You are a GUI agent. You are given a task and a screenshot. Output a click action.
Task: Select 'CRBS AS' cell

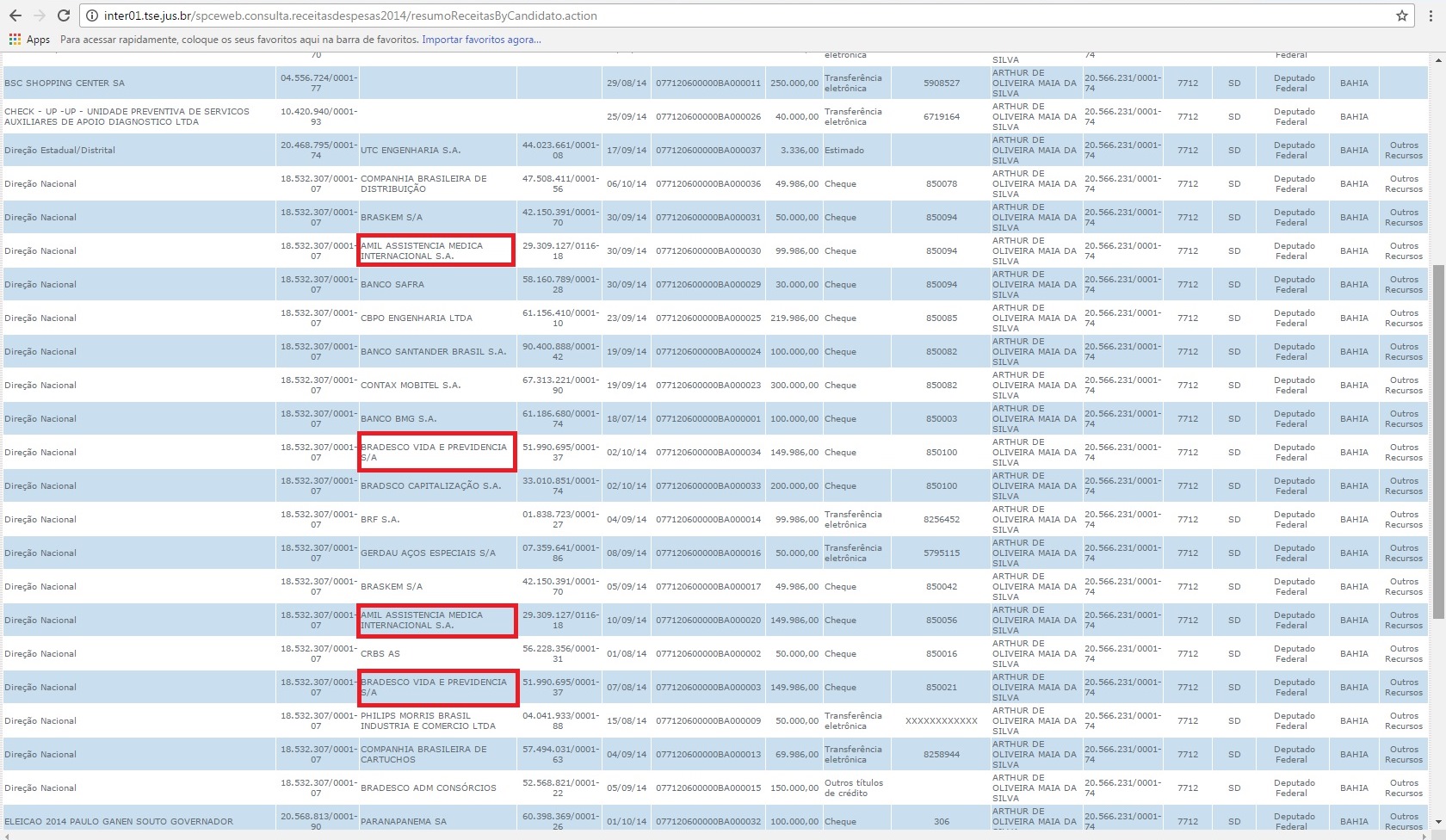(437, 654)
